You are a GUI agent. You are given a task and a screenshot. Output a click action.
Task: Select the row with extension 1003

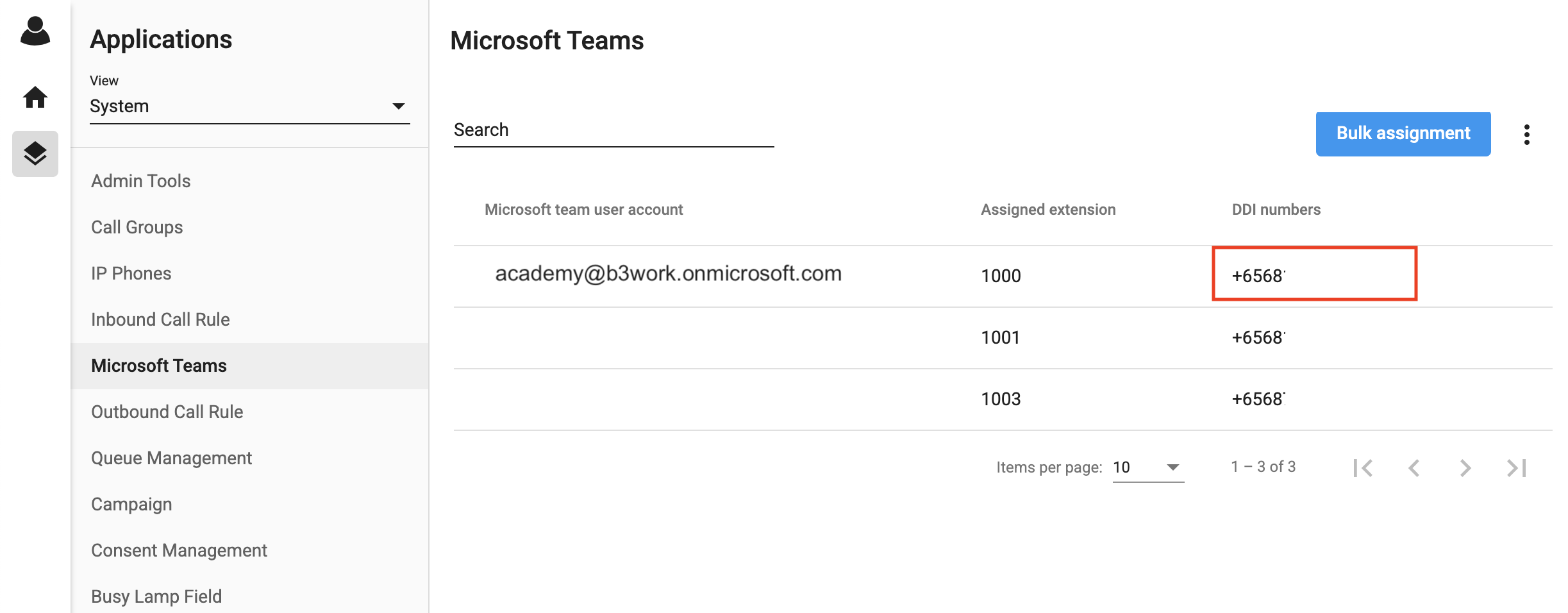point(1003,399)
